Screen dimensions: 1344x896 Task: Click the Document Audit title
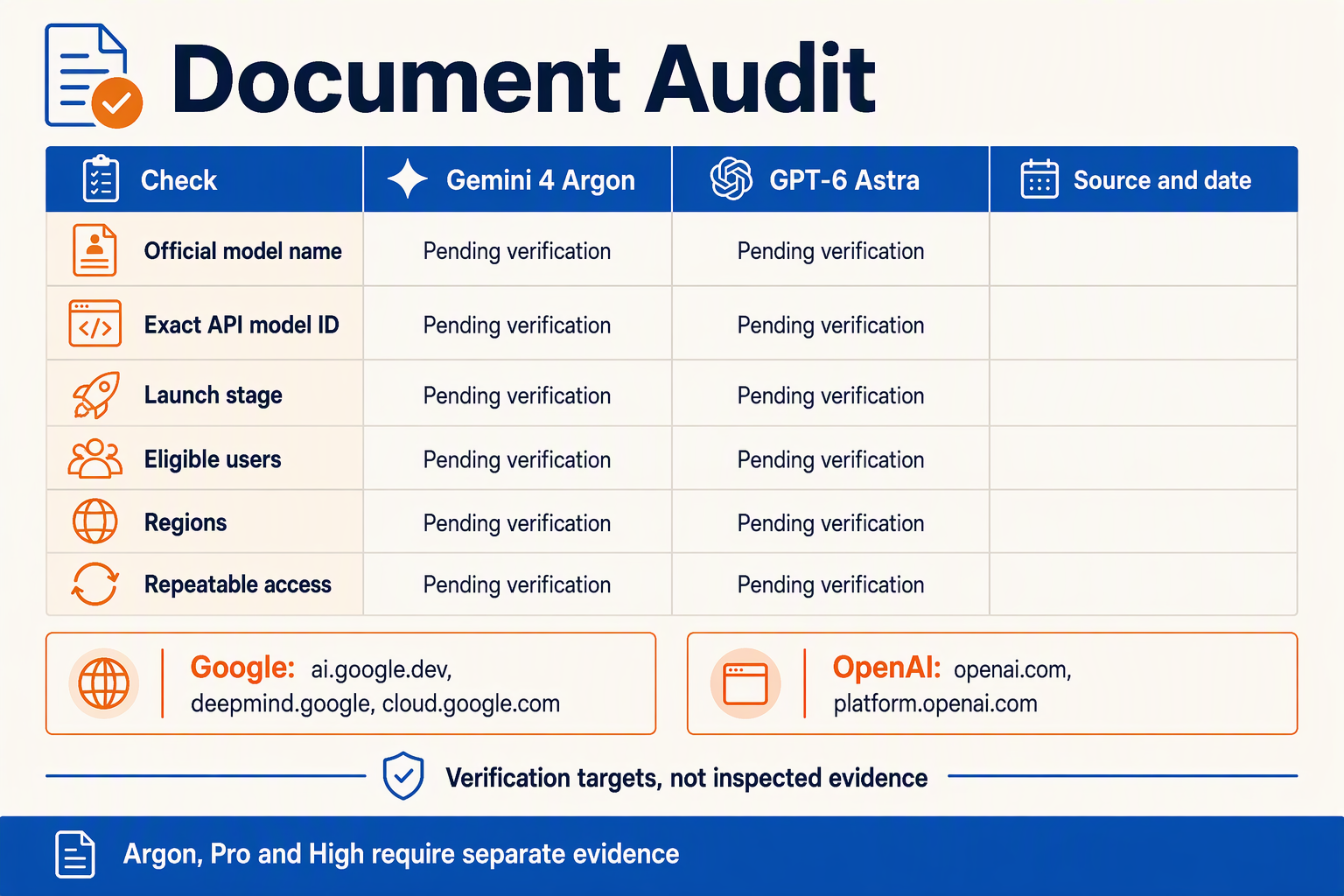point(523,80)
